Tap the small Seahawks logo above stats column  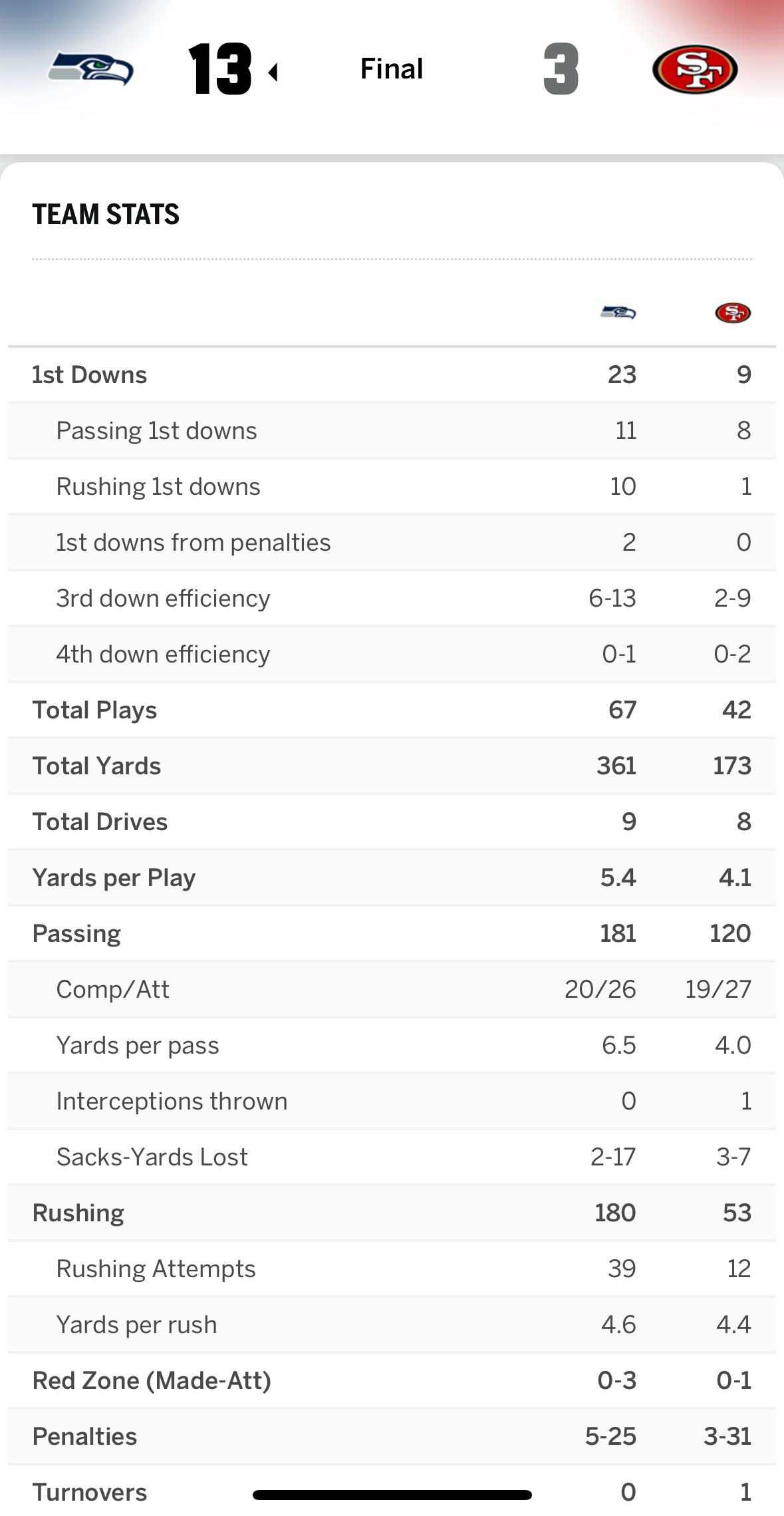[x=618, y=312]
